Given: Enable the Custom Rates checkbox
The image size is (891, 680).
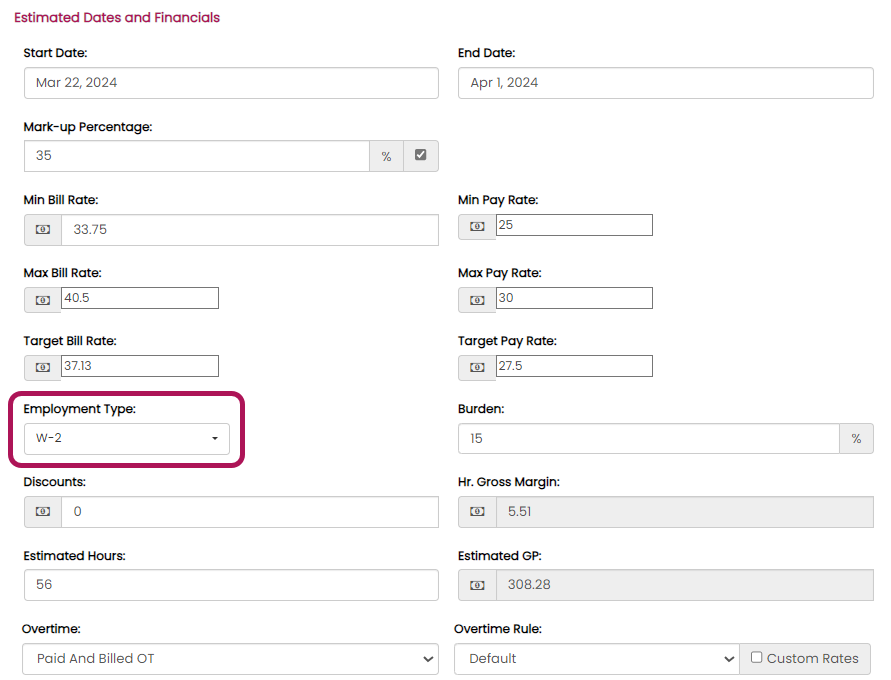Looking at the screenshot, I should pyautogui.click(x=757, y=658).
